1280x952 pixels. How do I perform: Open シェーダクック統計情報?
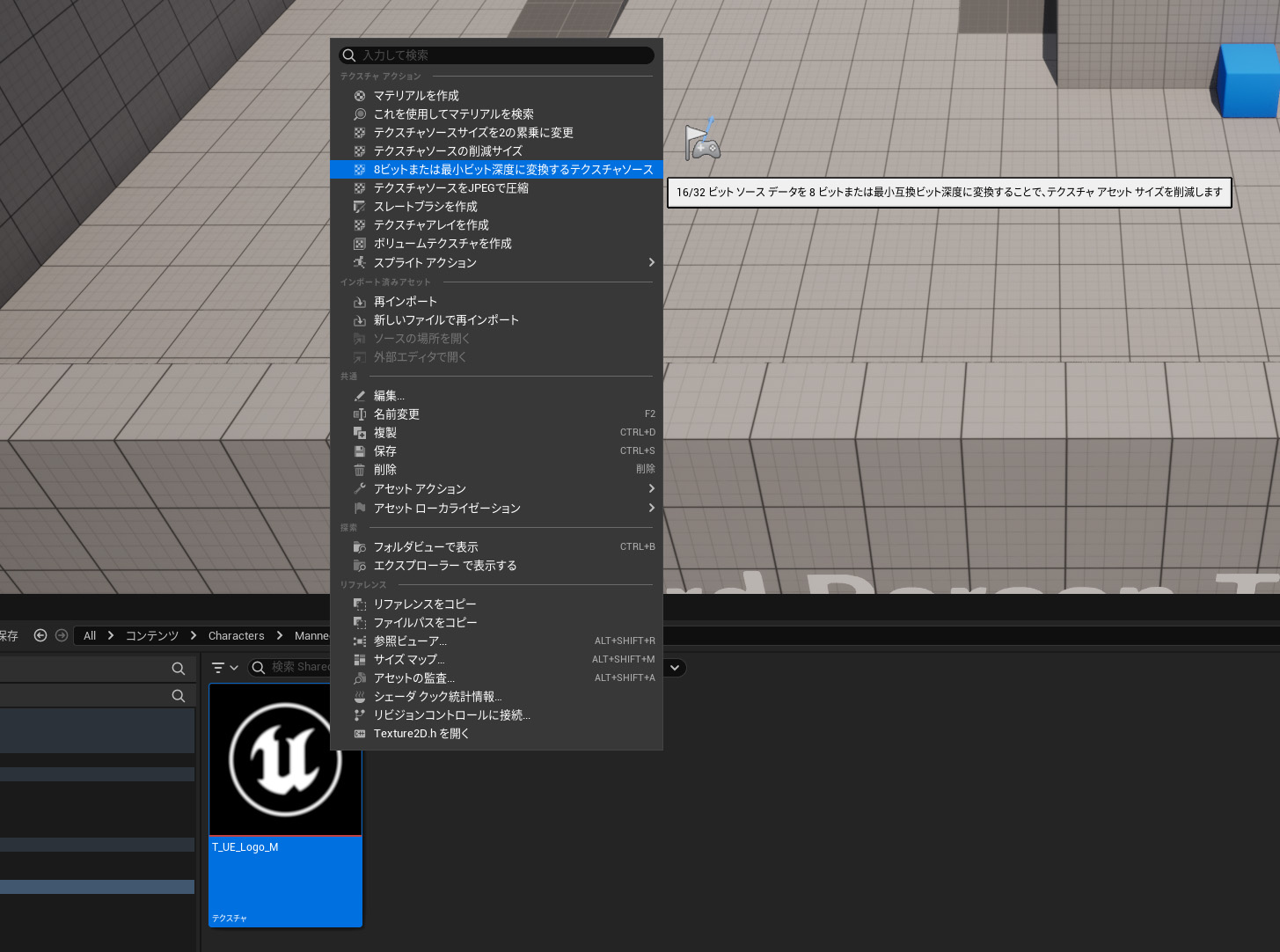pos(437,696)
